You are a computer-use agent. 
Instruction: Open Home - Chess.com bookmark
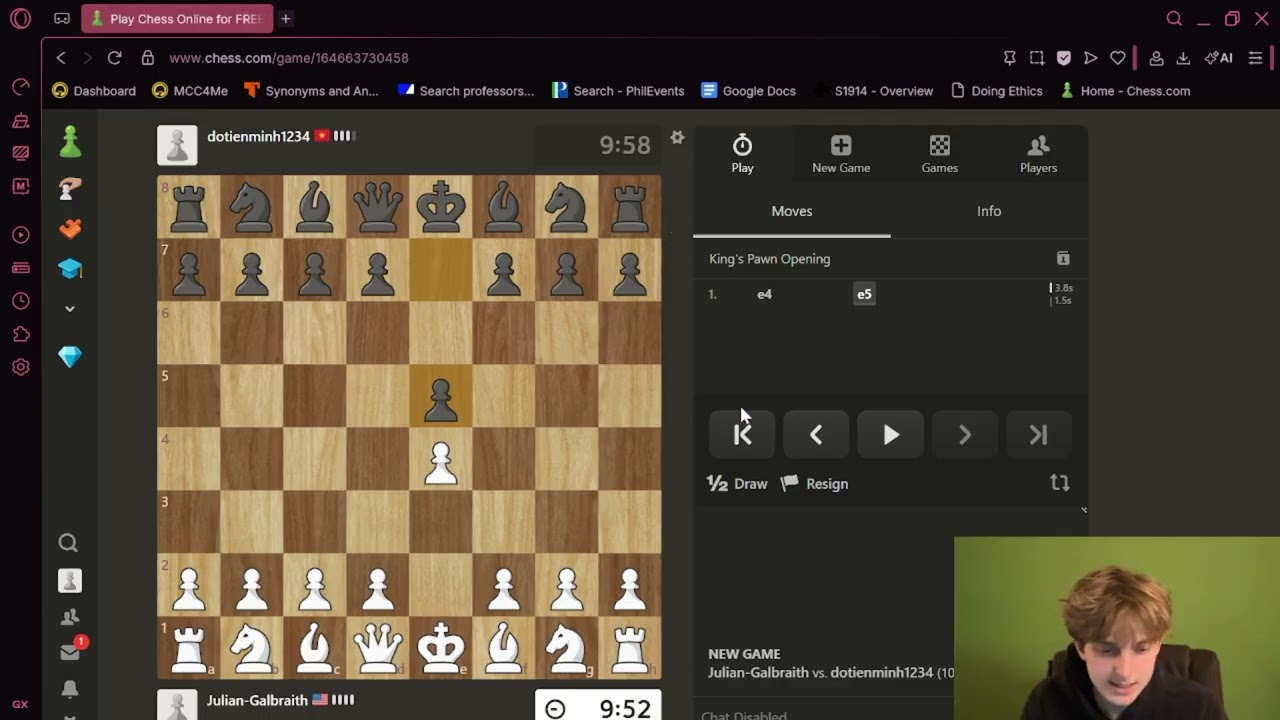point(1125,91)
